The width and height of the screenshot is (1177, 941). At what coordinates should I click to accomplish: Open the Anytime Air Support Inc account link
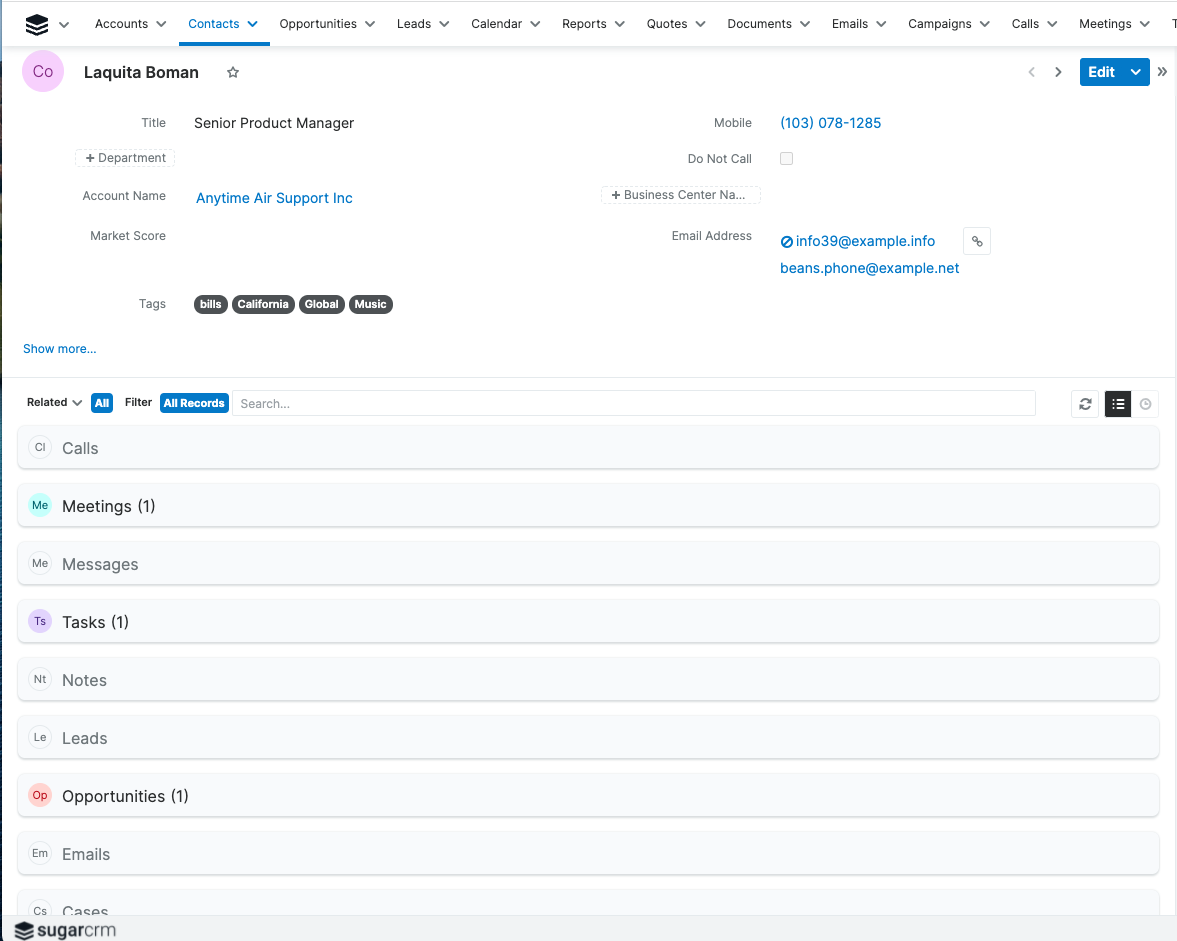pos(273,198)
